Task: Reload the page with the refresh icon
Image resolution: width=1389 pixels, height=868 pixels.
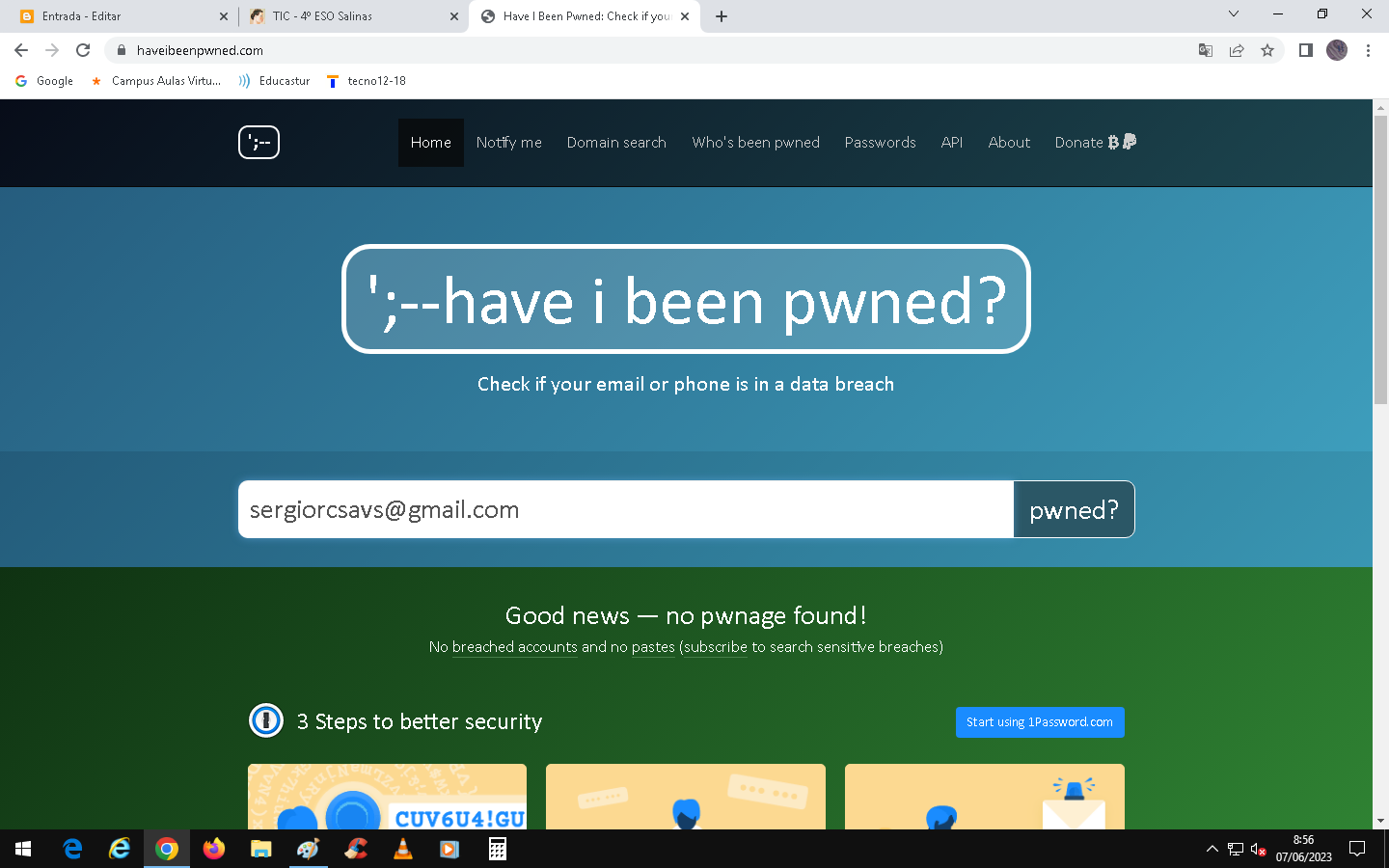Action: pyautogui.click(x=83, y=50)
